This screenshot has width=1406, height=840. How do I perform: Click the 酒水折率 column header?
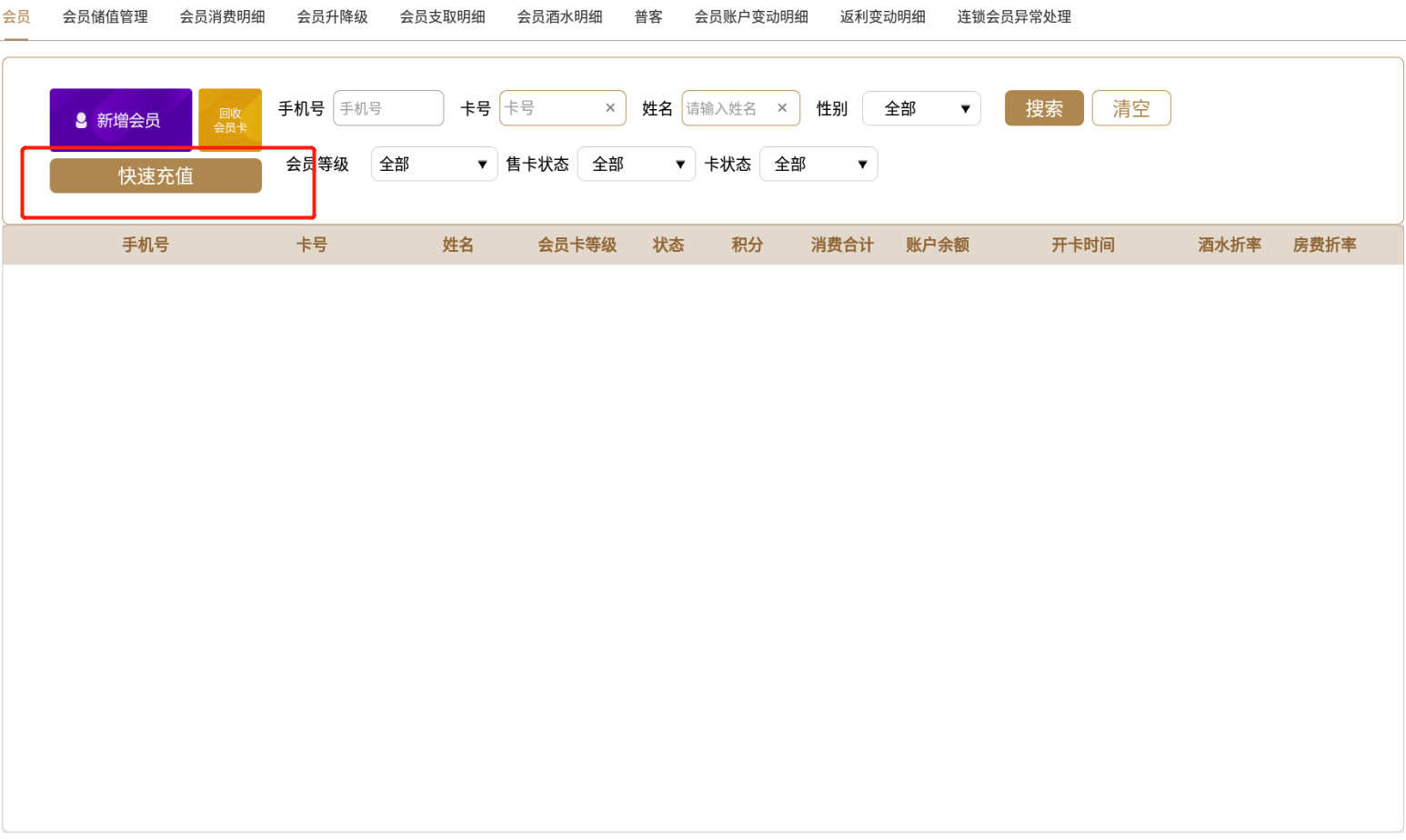[1230, 245]
